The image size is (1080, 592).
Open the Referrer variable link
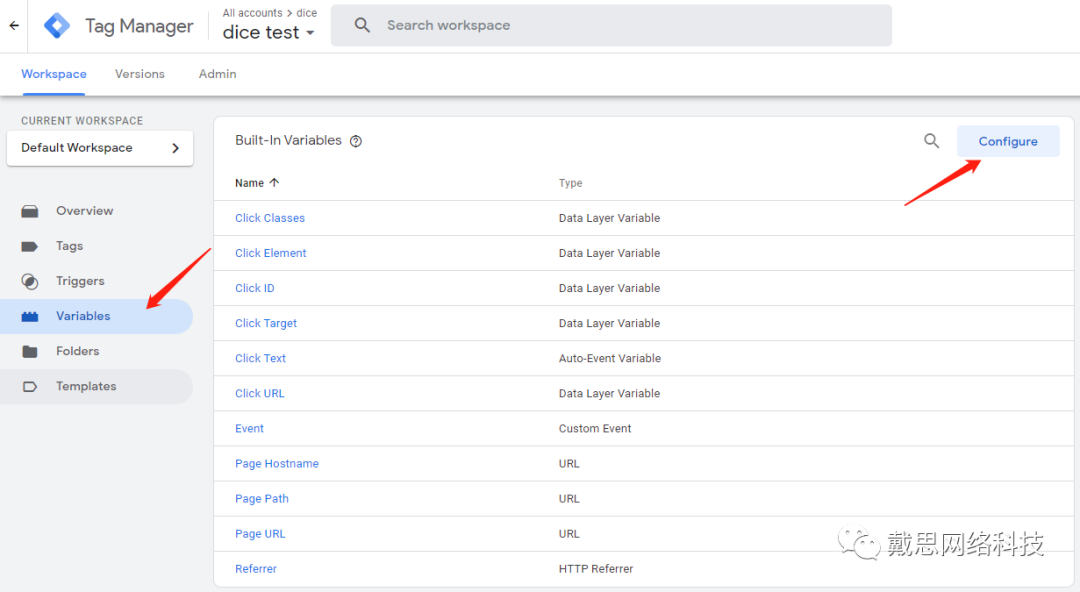click(x=256, y=569)
